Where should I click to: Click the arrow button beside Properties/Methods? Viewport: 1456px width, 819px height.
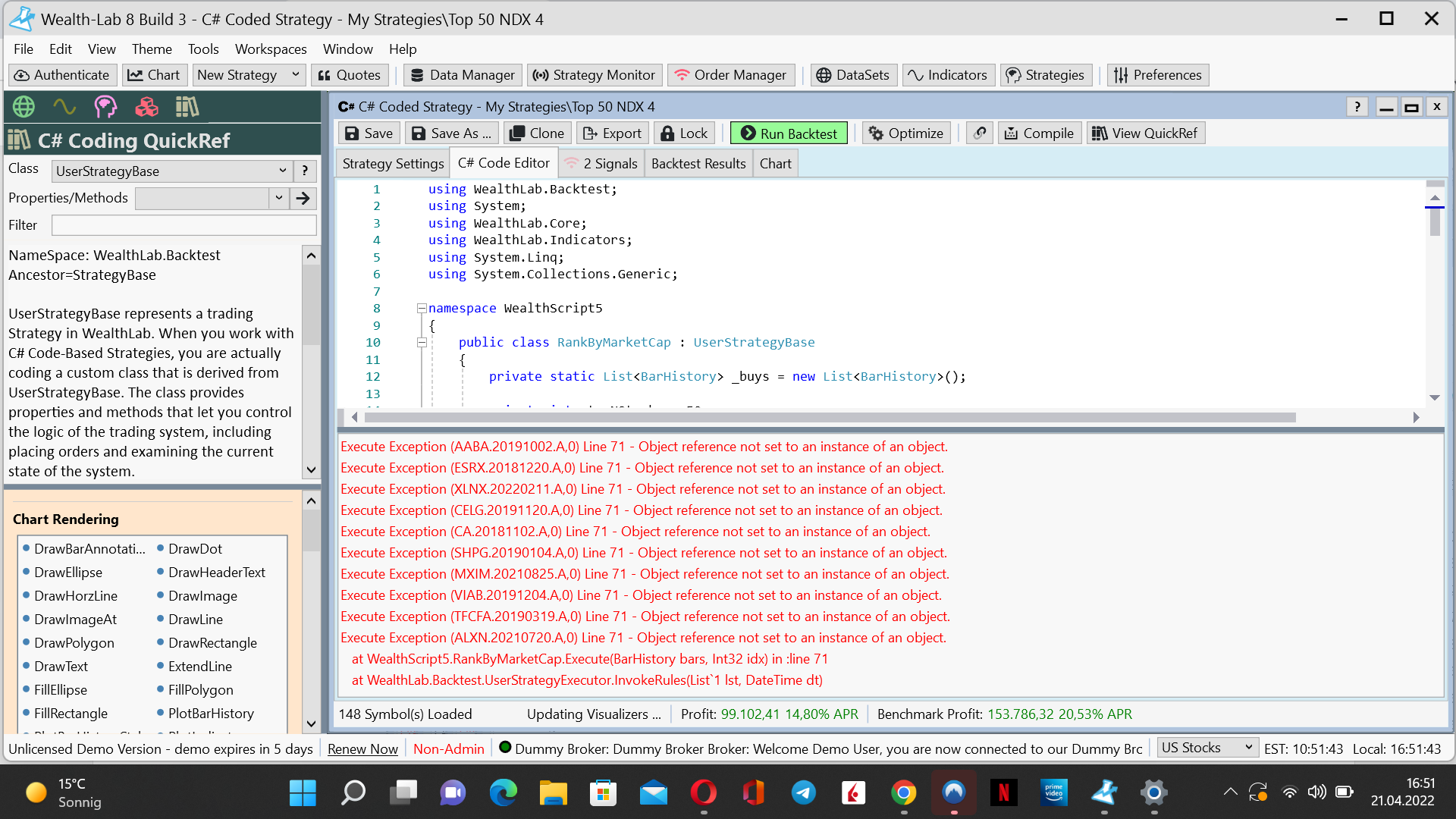tap(303, 199)
